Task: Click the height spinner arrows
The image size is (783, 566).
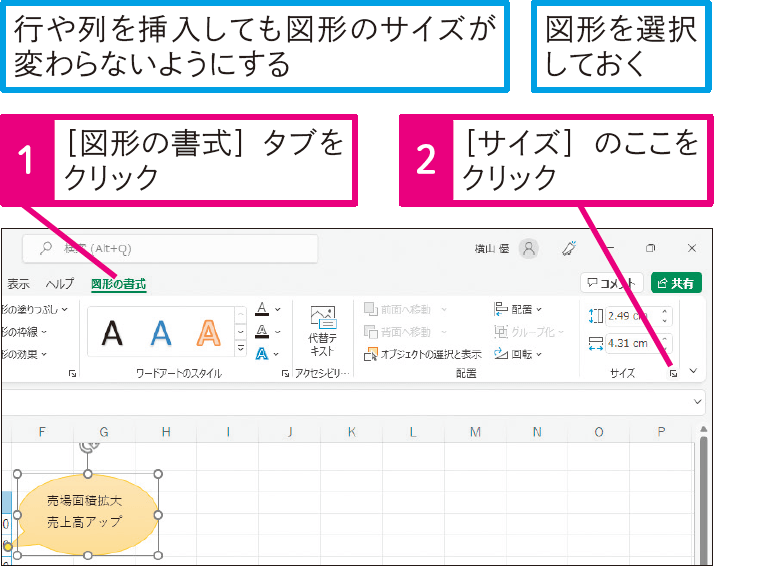Action: click(x=665, y=316)
